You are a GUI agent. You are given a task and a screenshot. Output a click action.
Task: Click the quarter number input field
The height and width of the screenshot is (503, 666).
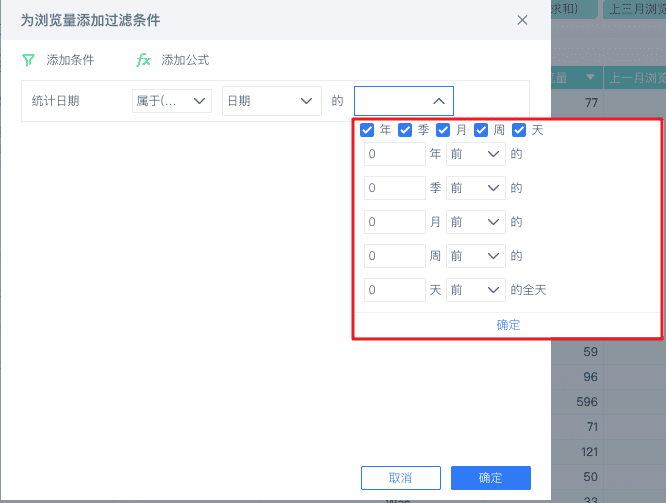pyautogui.click(x=395, y=188)
